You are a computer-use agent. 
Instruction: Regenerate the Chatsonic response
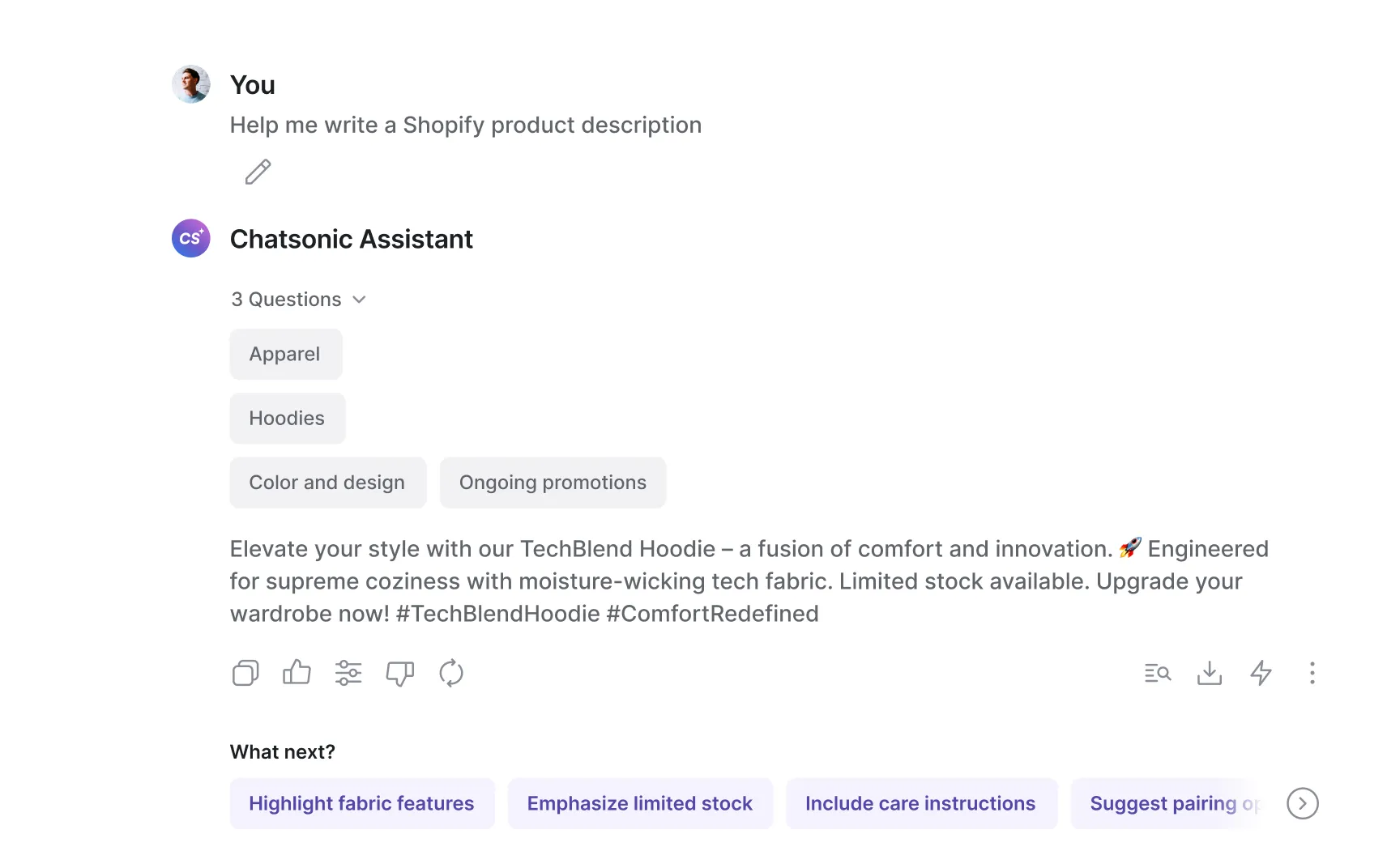(451, 673)
